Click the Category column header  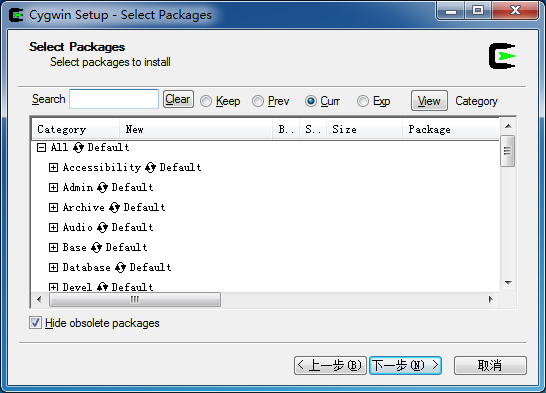[76, 129]
